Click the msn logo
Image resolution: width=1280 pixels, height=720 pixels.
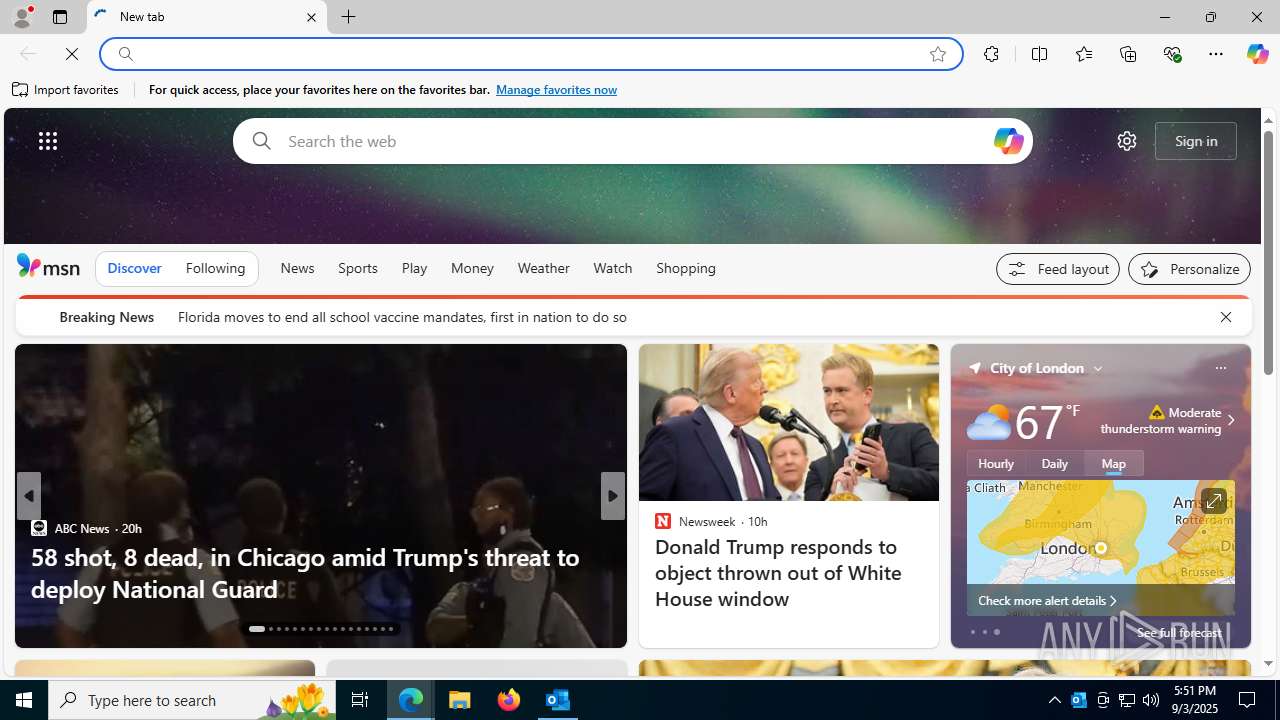point(48,266)
